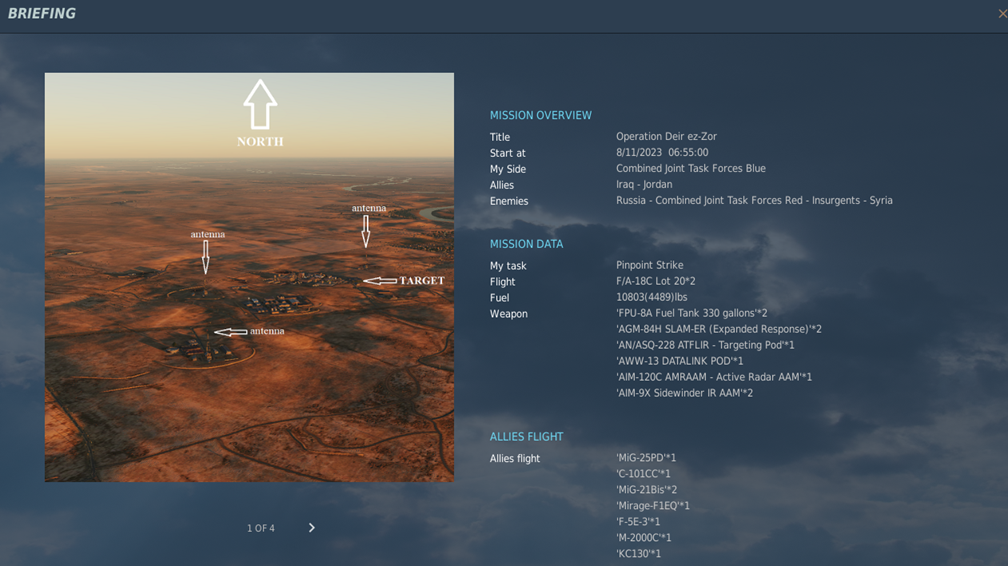Click the KC130 allied flight entry
This screenshot has height=566, width=1008.
click(x=638, y=554)
